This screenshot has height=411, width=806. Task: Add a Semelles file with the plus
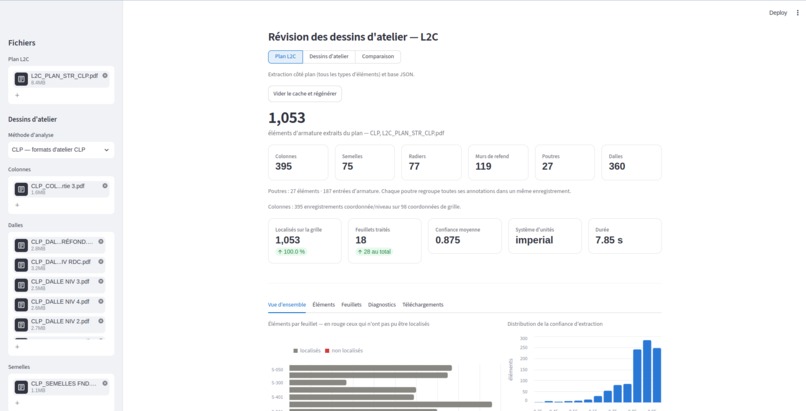[x=17, y=403]
